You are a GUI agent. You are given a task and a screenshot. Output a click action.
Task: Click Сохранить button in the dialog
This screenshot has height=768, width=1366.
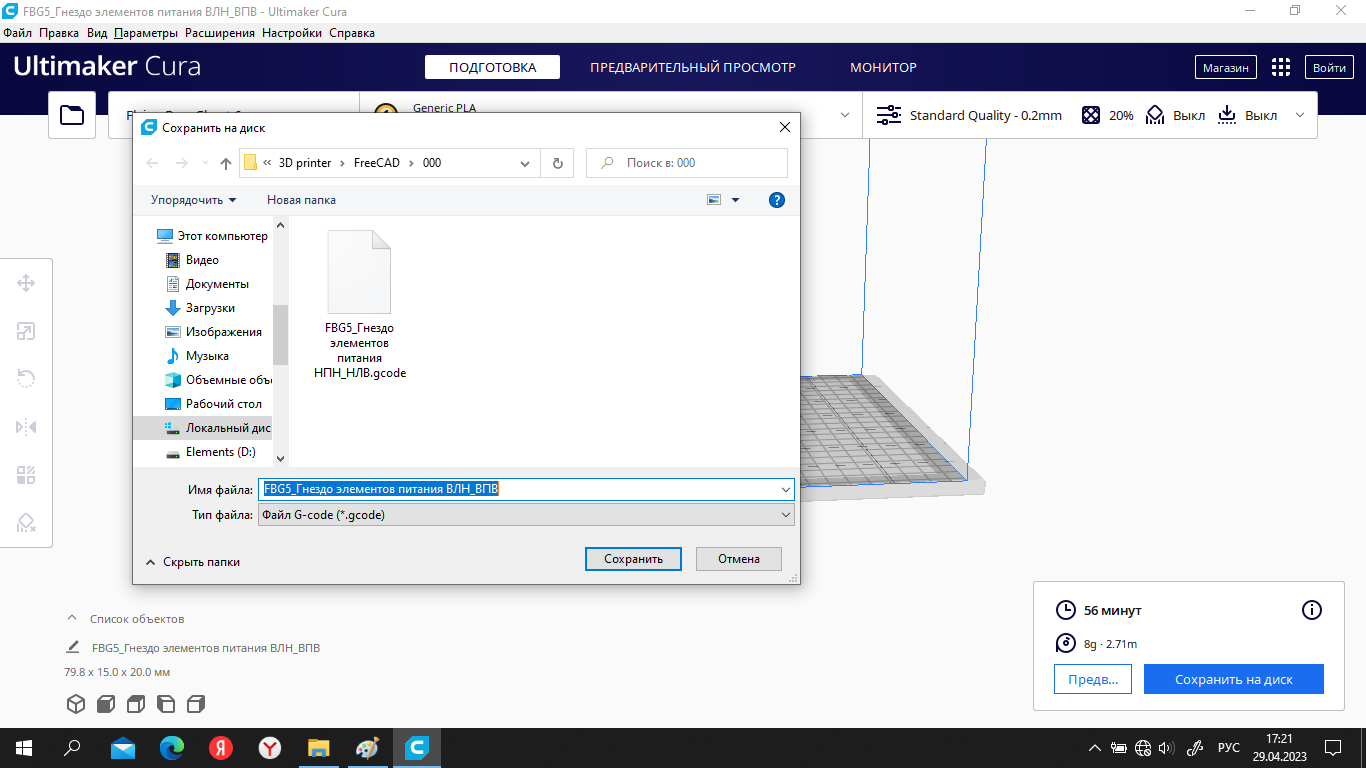[x=633, y=559]
